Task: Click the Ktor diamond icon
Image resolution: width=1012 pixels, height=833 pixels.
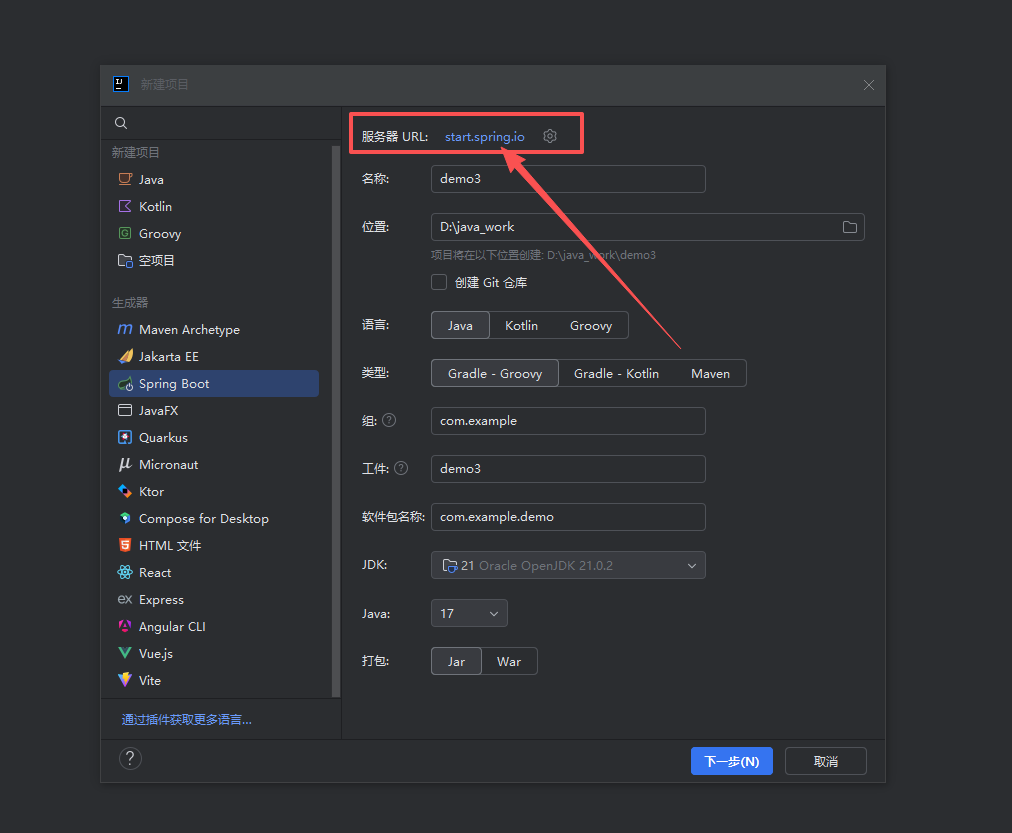Action: [x=125, y=492]
